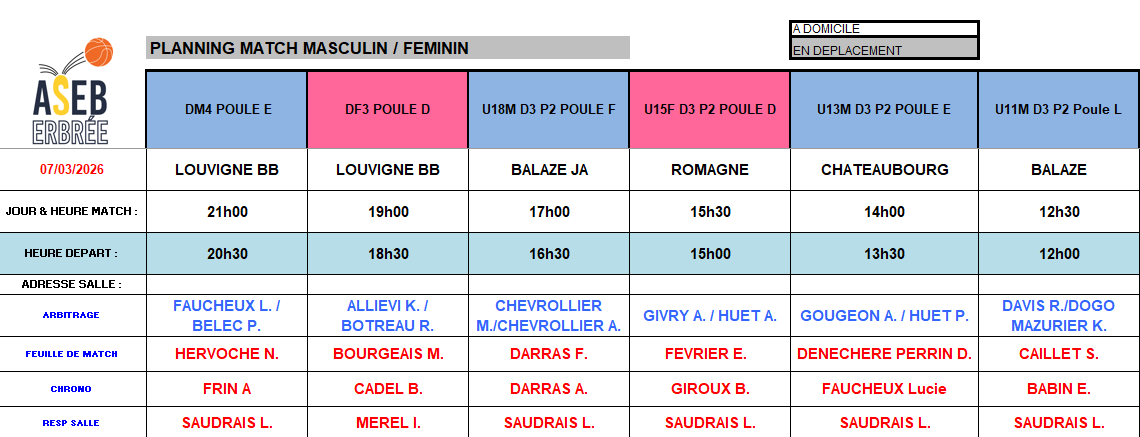Click the ASEB Erbrée basketball logo
The height and width of the screenshot is (437, 1140).
[x=73, y=92]
